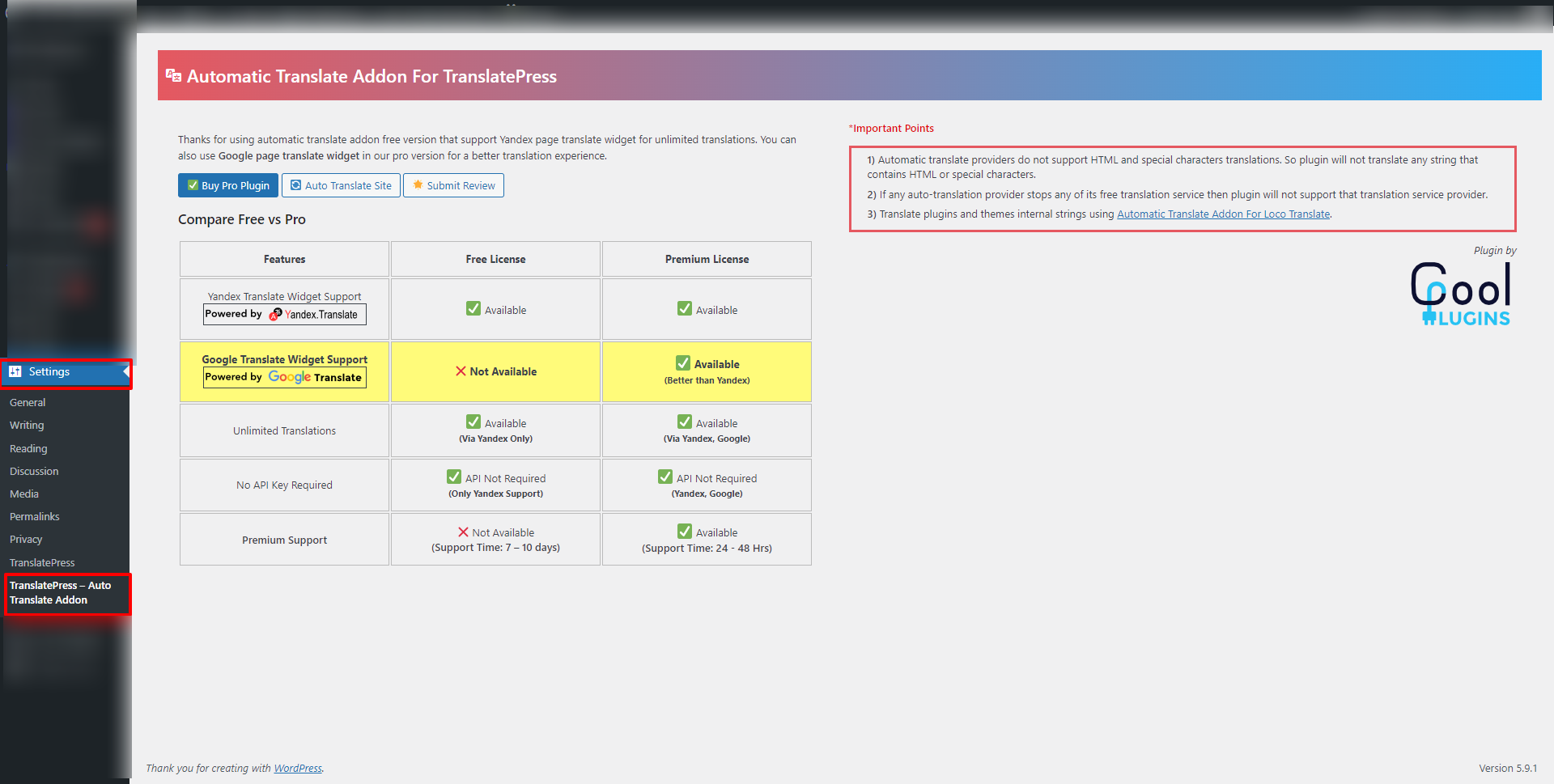Click the 'Via Yandex Only' checkmark icon
The width and height of the screenshot is (1554, 784).
tap(473, 422)
